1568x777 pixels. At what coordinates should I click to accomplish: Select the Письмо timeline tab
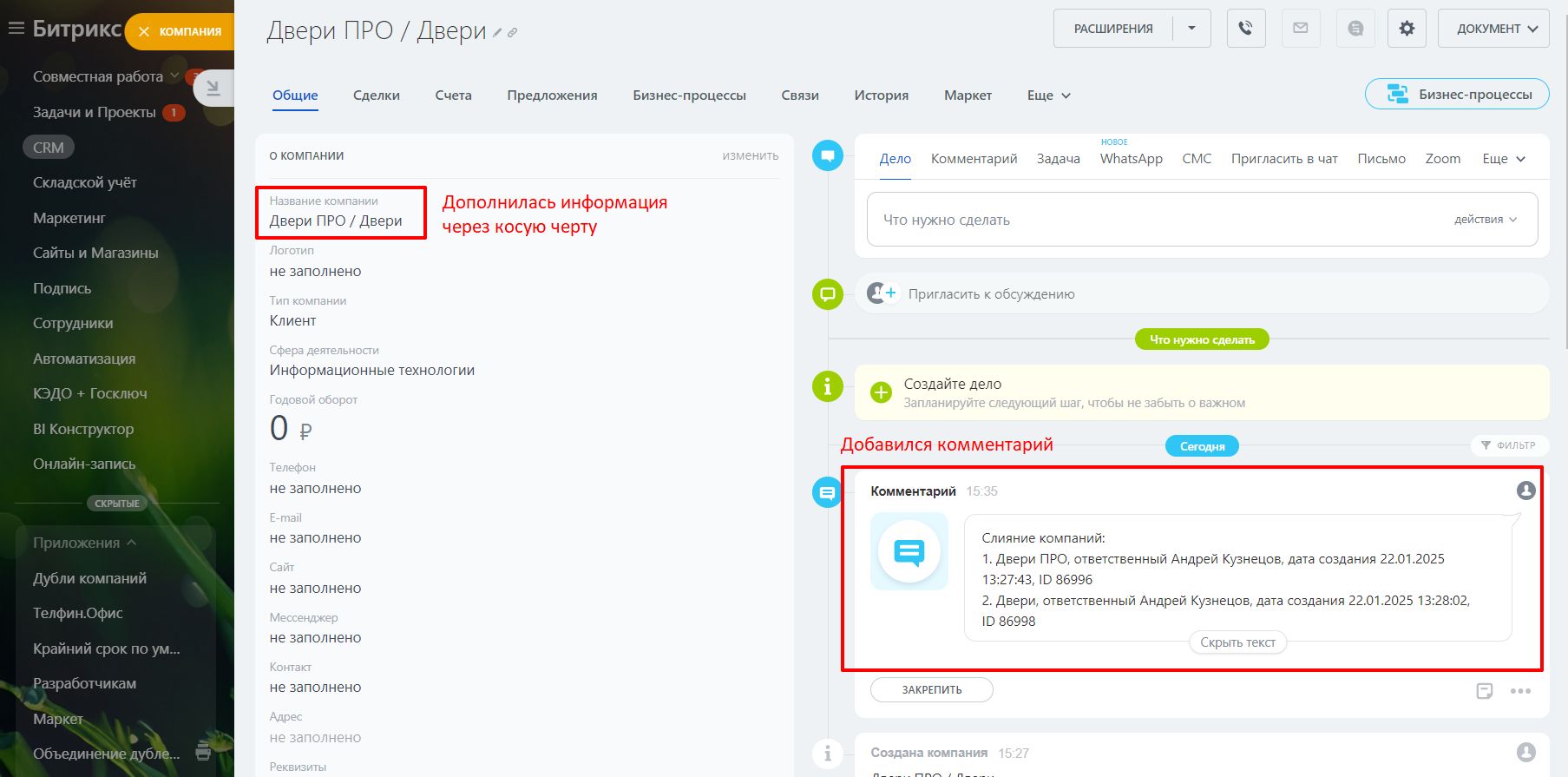pyautogui.click(x=1381, y=159)
